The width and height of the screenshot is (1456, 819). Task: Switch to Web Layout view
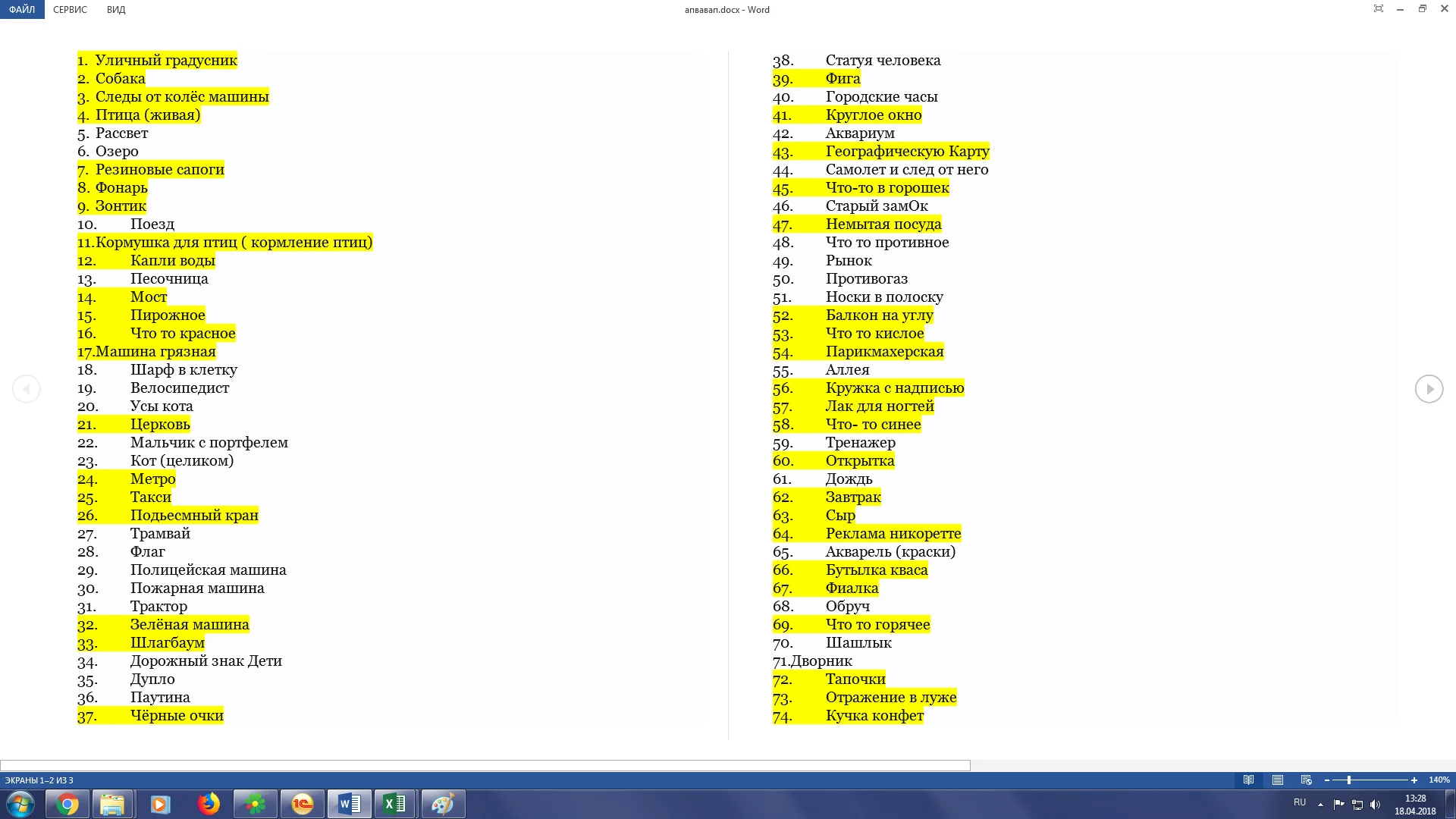tap(1306, 780)
